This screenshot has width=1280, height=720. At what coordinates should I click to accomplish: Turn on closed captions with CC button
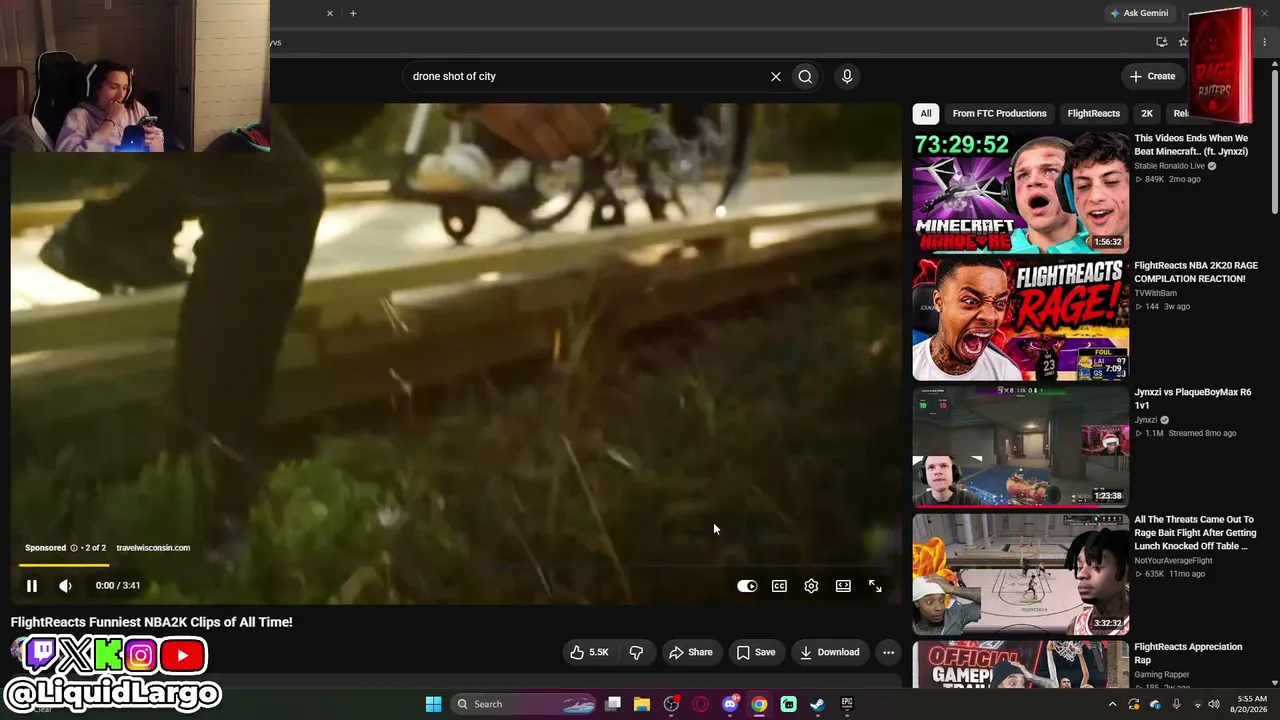pyautogui.click(x=779, y=586)
